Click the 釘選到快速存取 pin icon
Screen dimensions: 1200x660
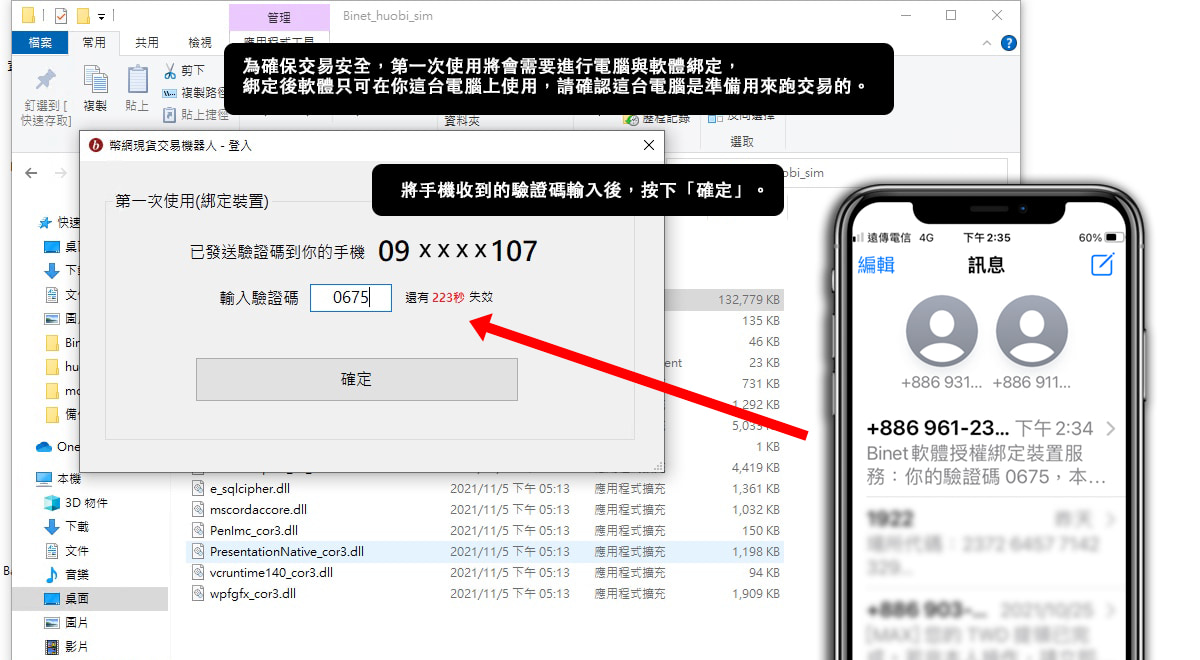point(46,82)
